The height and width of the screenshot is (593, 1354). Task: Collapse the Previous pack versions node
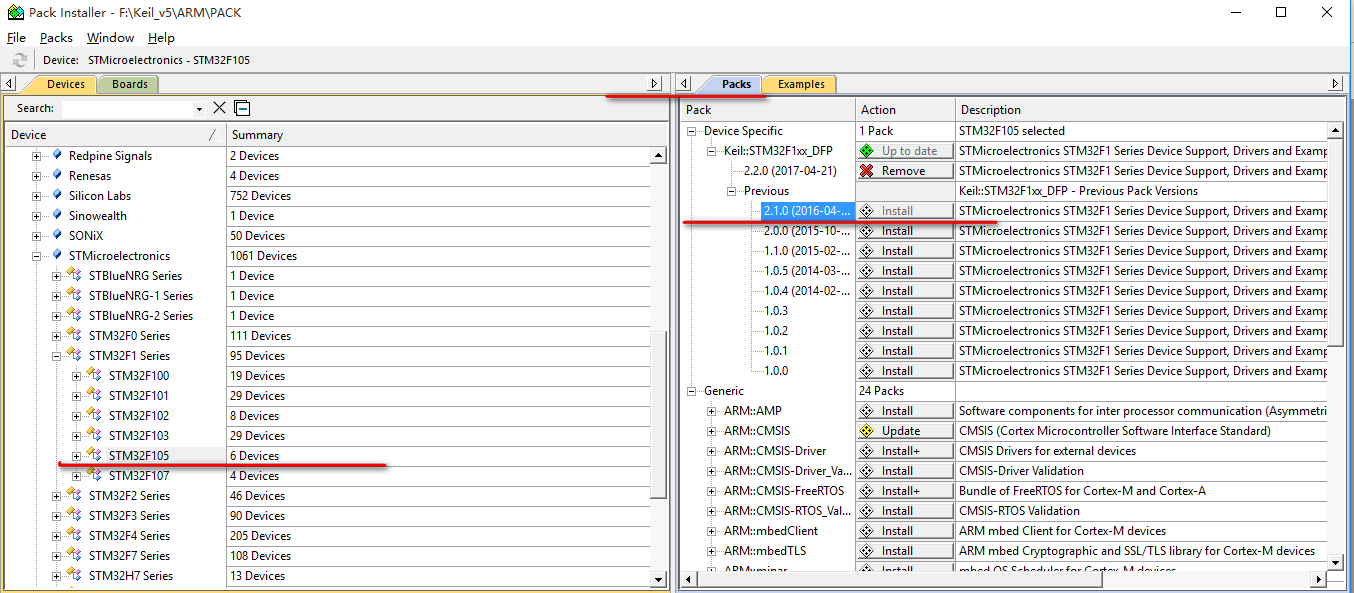click(x=731, y=191)
